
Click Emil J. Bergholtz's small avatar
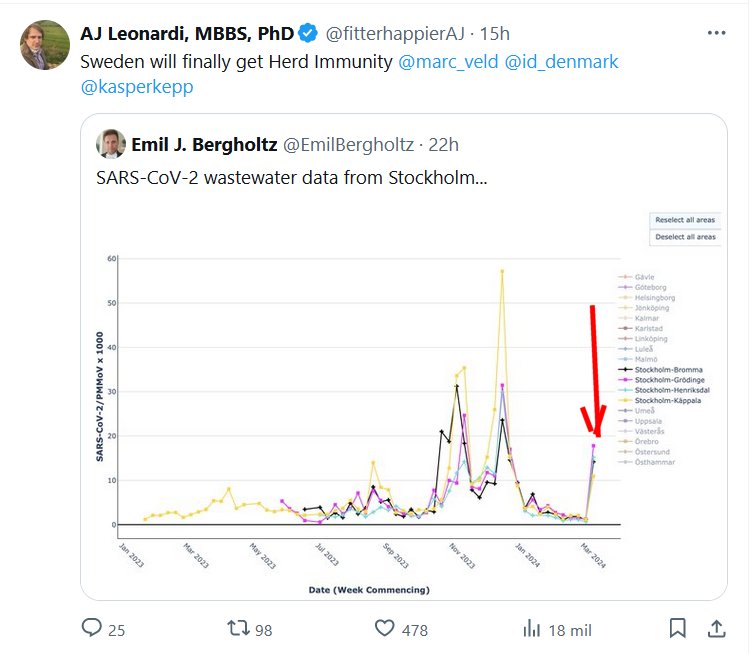pos(110,145)
